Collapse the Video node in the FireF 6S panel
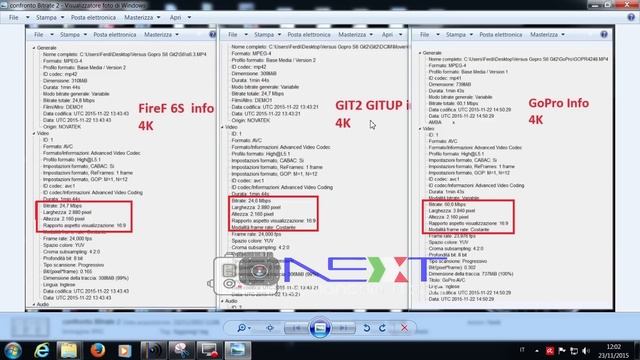Image resolution: width=640 pixels, height=360 pixels. (x=34, y=133)
